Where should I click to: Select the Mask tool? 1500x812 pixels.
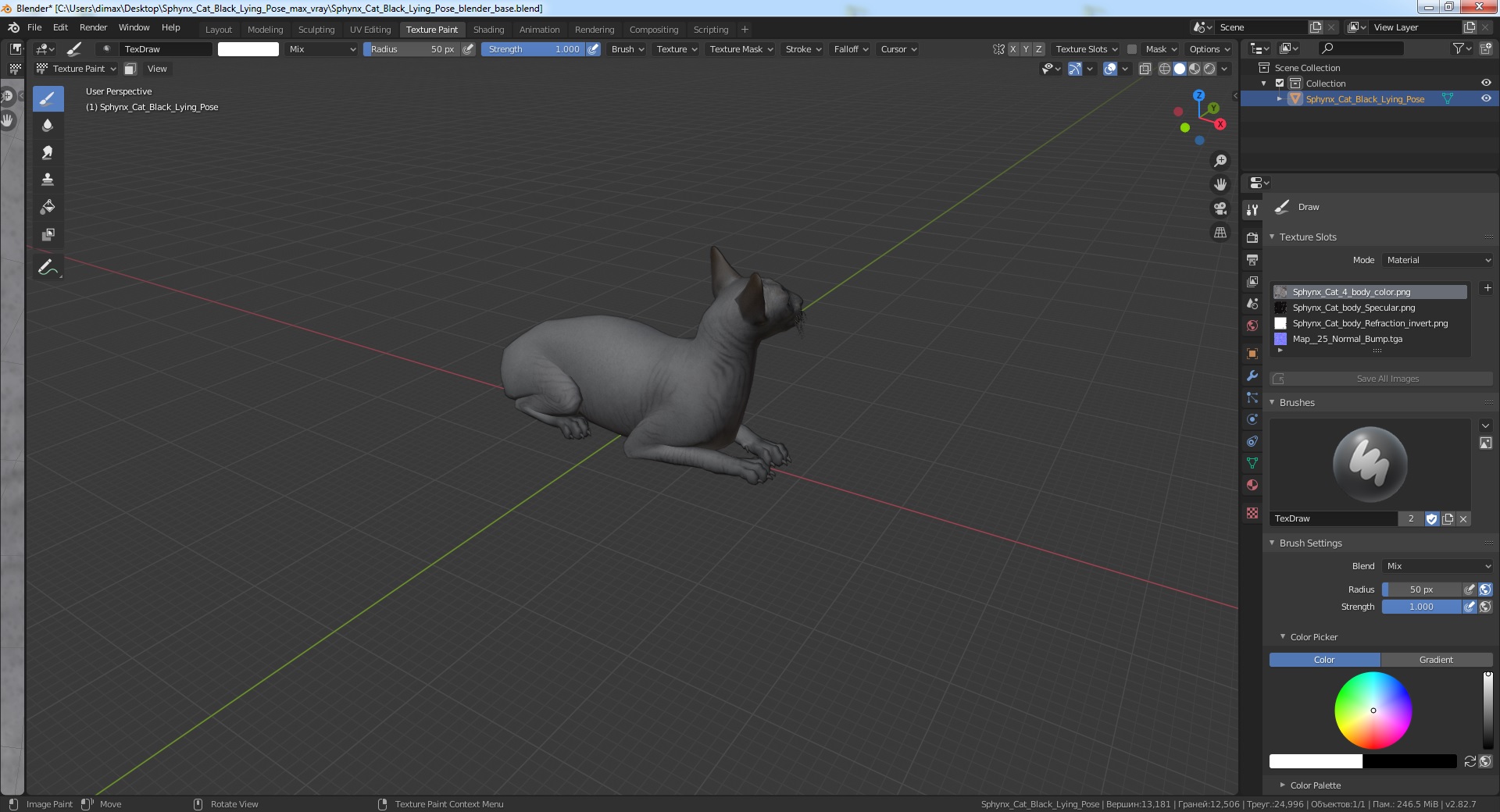pos(48,234)
